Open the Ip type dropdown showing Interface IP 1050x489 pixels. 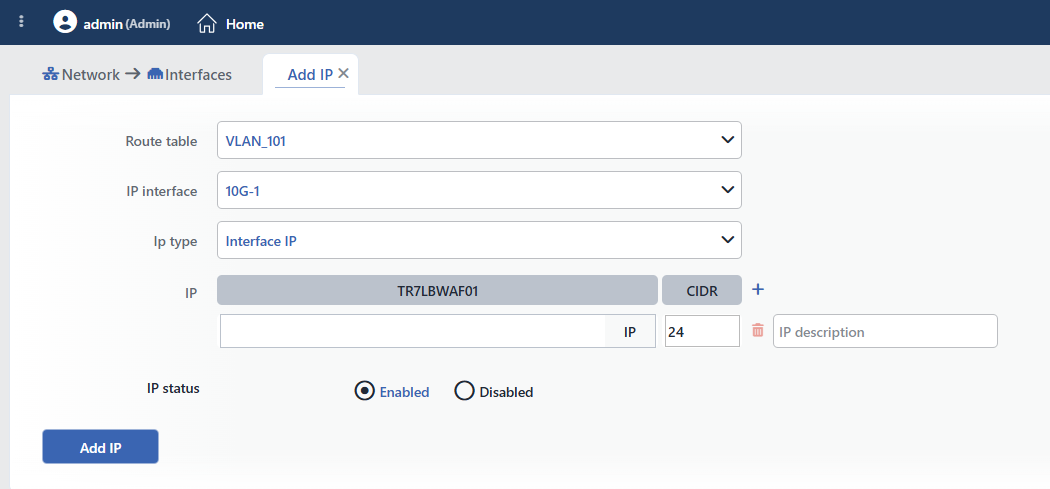point(479,240)
